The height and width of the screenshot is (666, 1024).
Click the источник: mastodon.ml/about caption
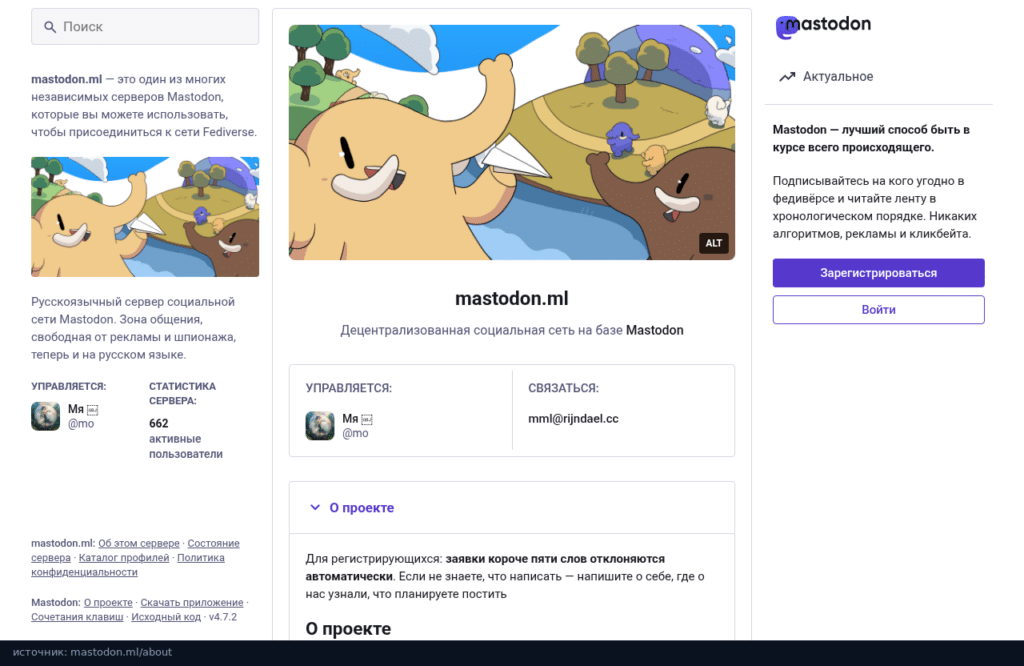click(x=92, y=652)
